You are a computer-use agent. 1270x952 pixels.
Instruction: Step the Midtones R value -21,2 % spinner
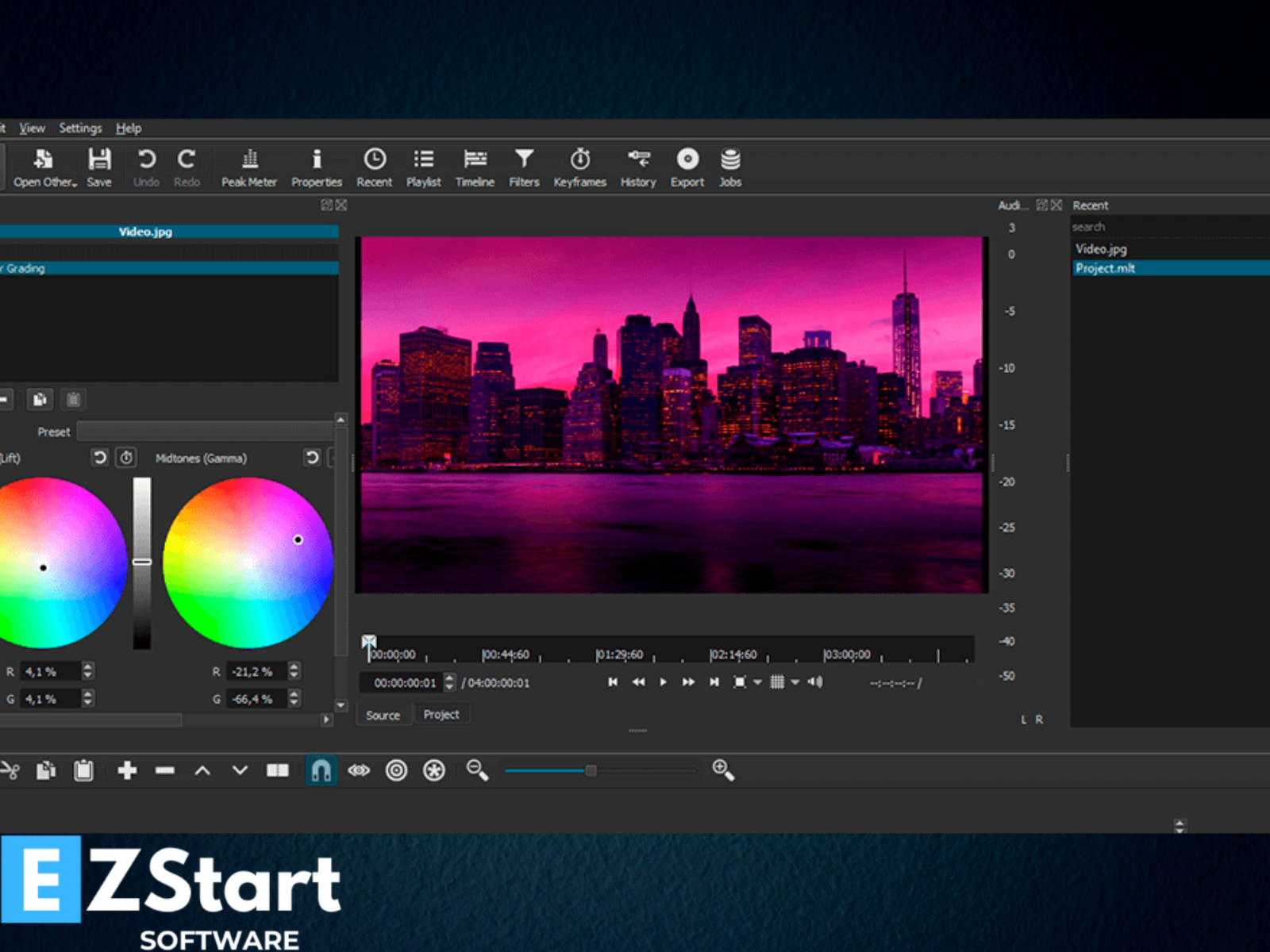[x=294, y=671]
